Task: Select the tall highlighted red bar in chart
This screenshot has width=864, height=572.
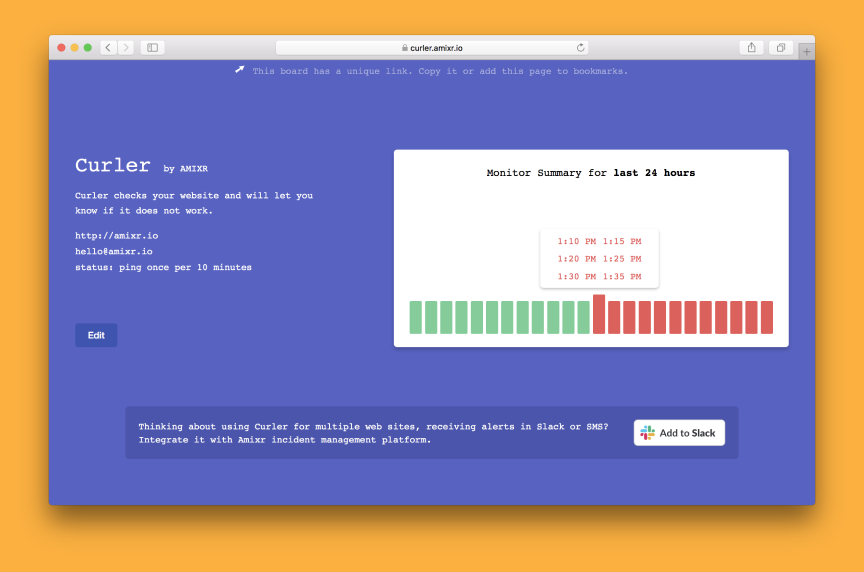Action: tap(599, 314)
